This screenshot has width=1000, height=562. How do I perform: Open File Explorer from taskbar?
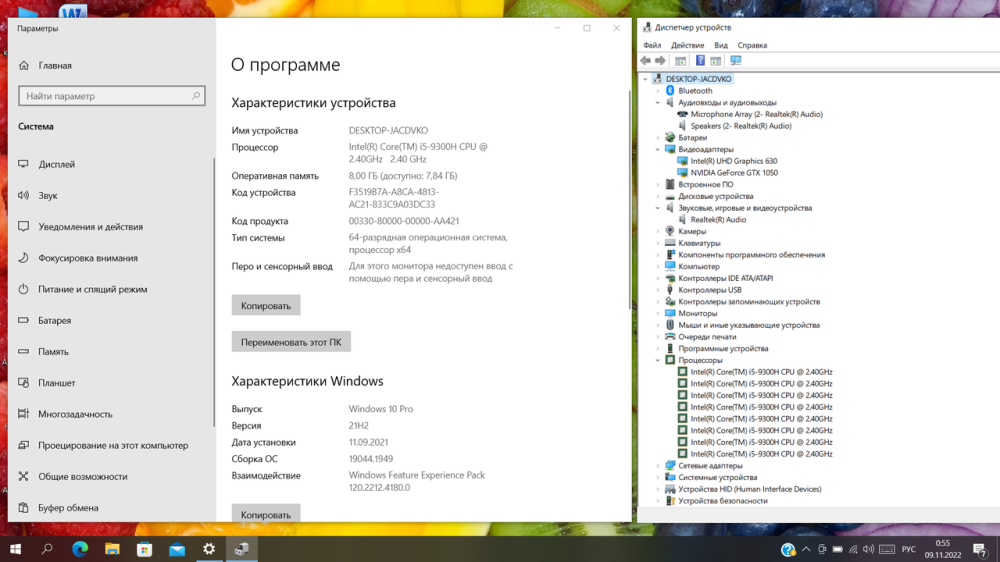(112, 549)
